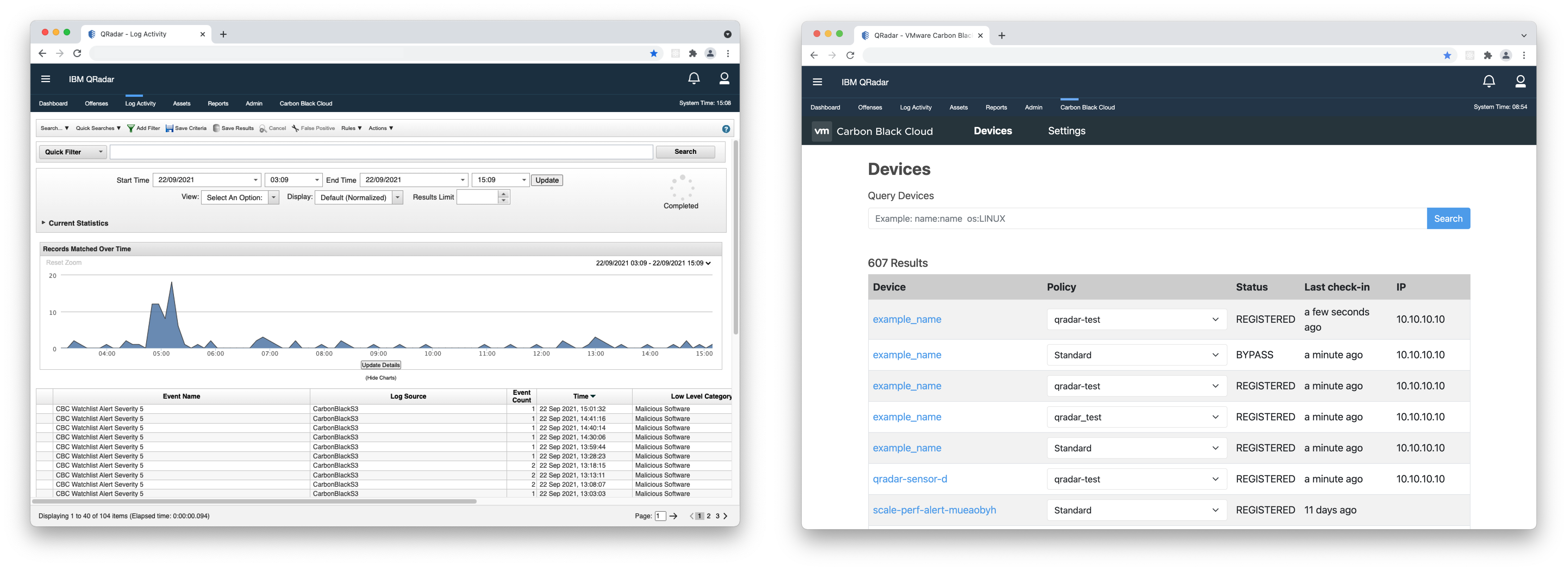Click the False Positive wrench icon
1568x571 pixels.
pyautogui.click(x=295, y=128)
